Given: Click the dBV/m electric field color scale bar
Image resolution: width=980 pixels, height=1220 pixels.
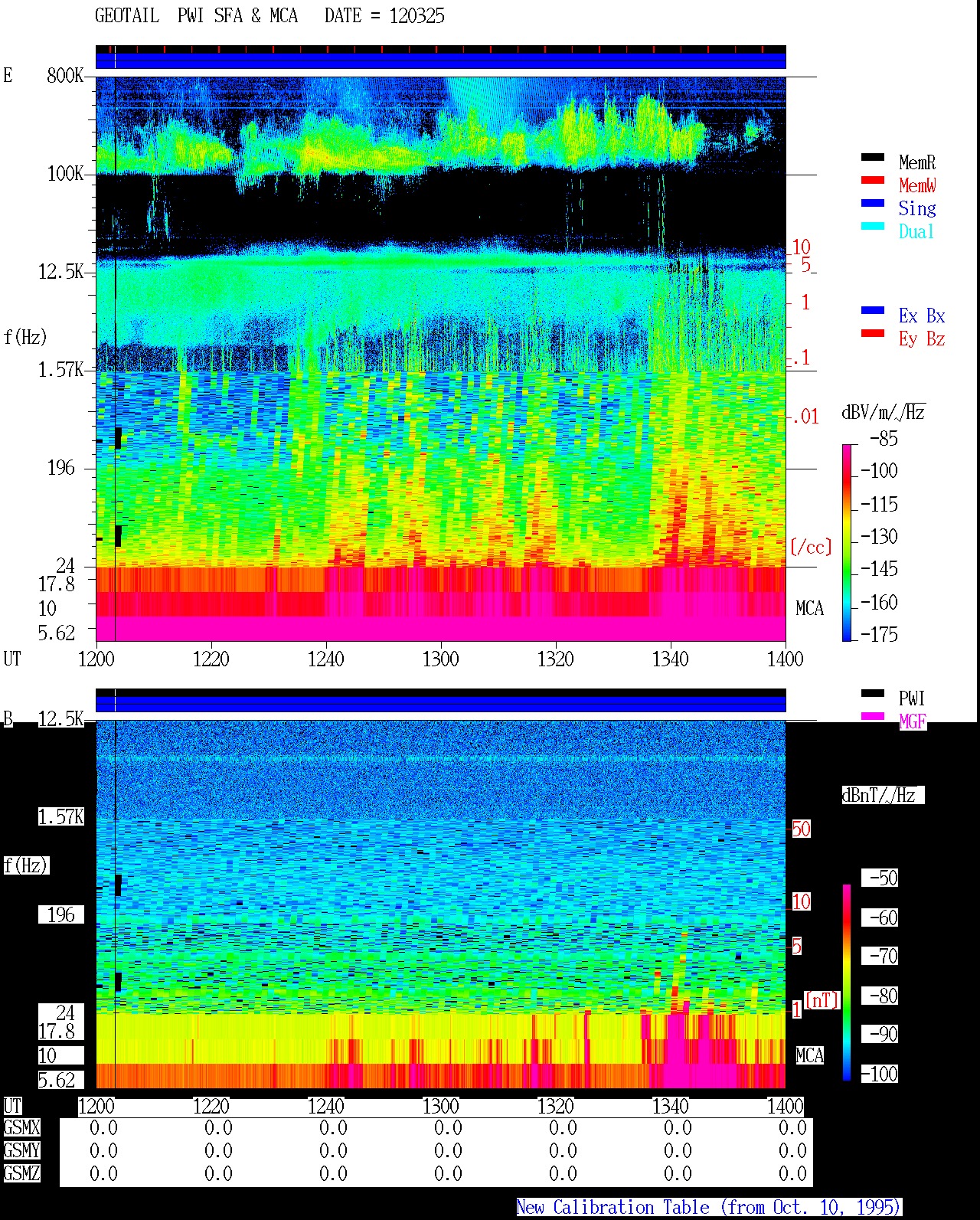Looking at the screenshot, I should coord(847,542).
